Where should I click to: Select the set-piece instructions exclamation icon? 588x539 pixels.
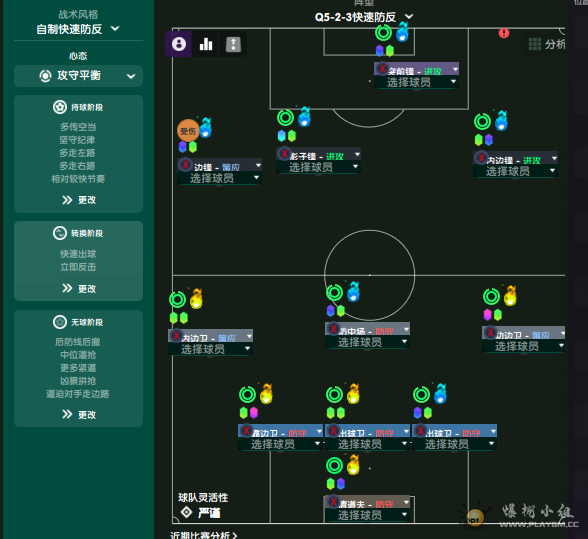[x=233, y=44]
